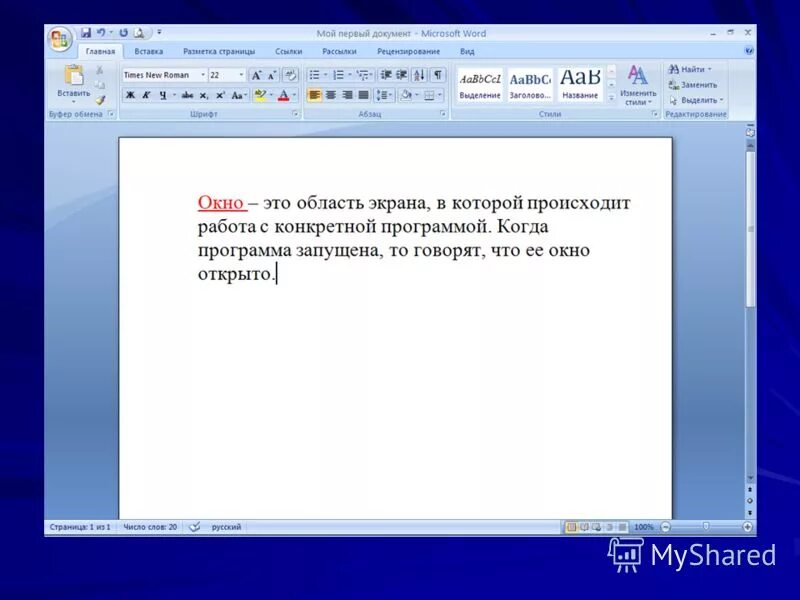Apply subscript formatting
The height and width of the screenshot is (600, 800).
204,95
